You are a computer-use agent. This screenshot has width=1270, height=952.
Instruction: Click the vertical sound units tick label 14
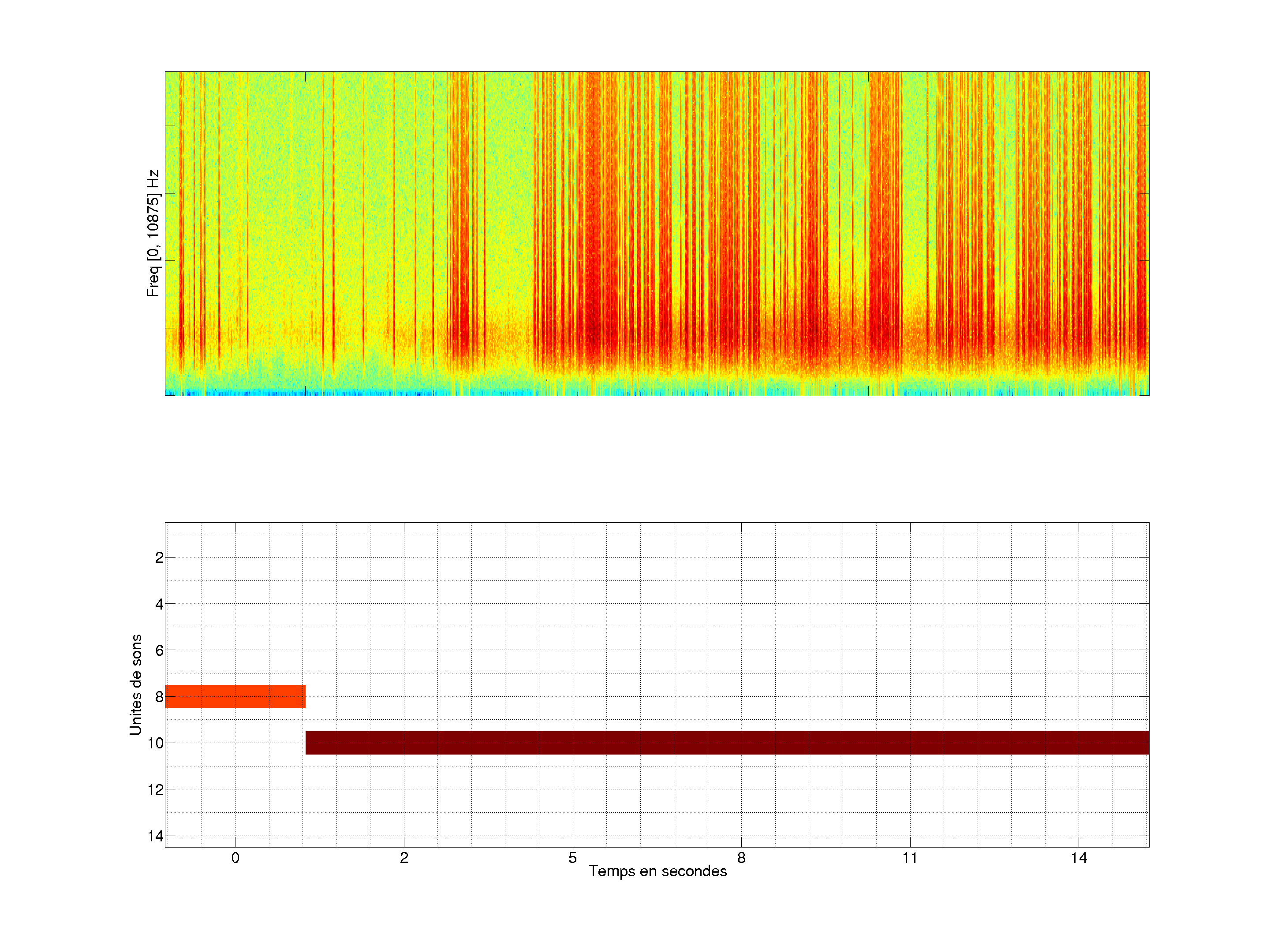pos(156,836)
